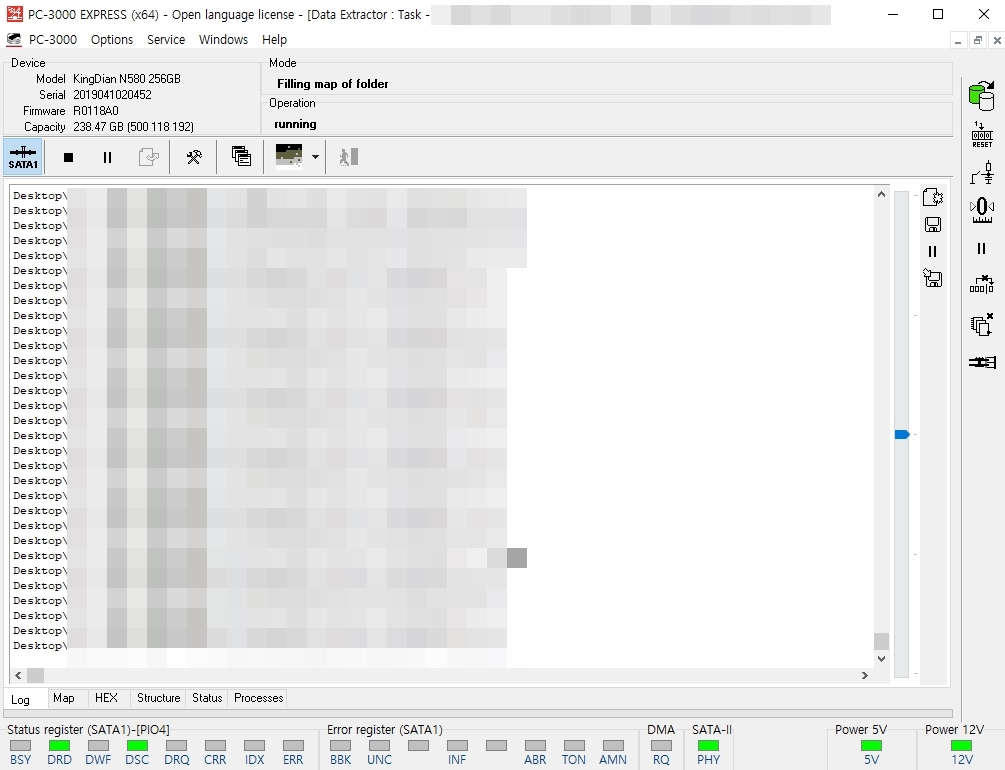Screen dimensions: 1005x770
Task: Open the stacked windows icon in toolbar
Action: coord(241,156)
